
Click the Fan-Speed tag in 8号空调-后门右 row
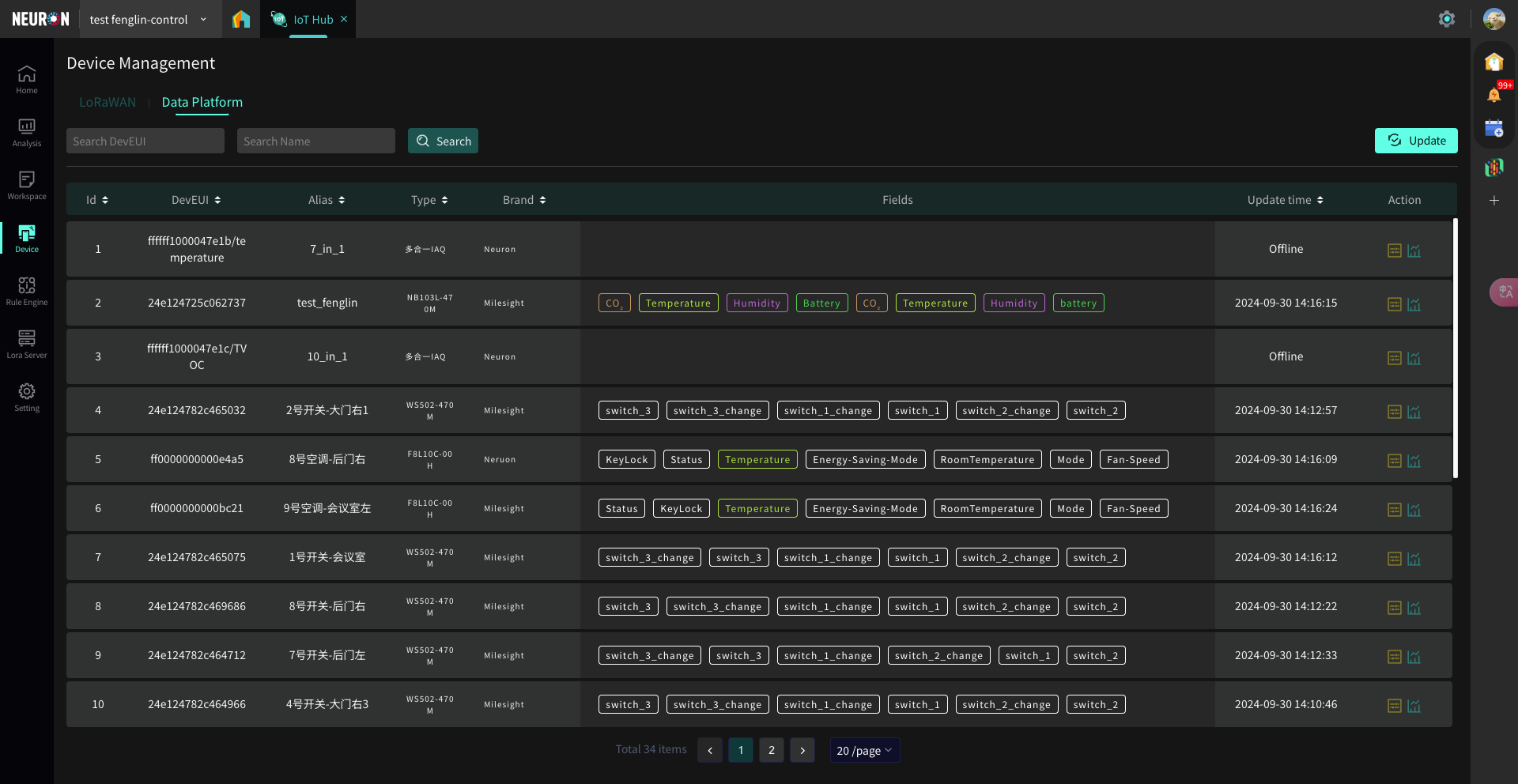click(x=1134, y=459)
